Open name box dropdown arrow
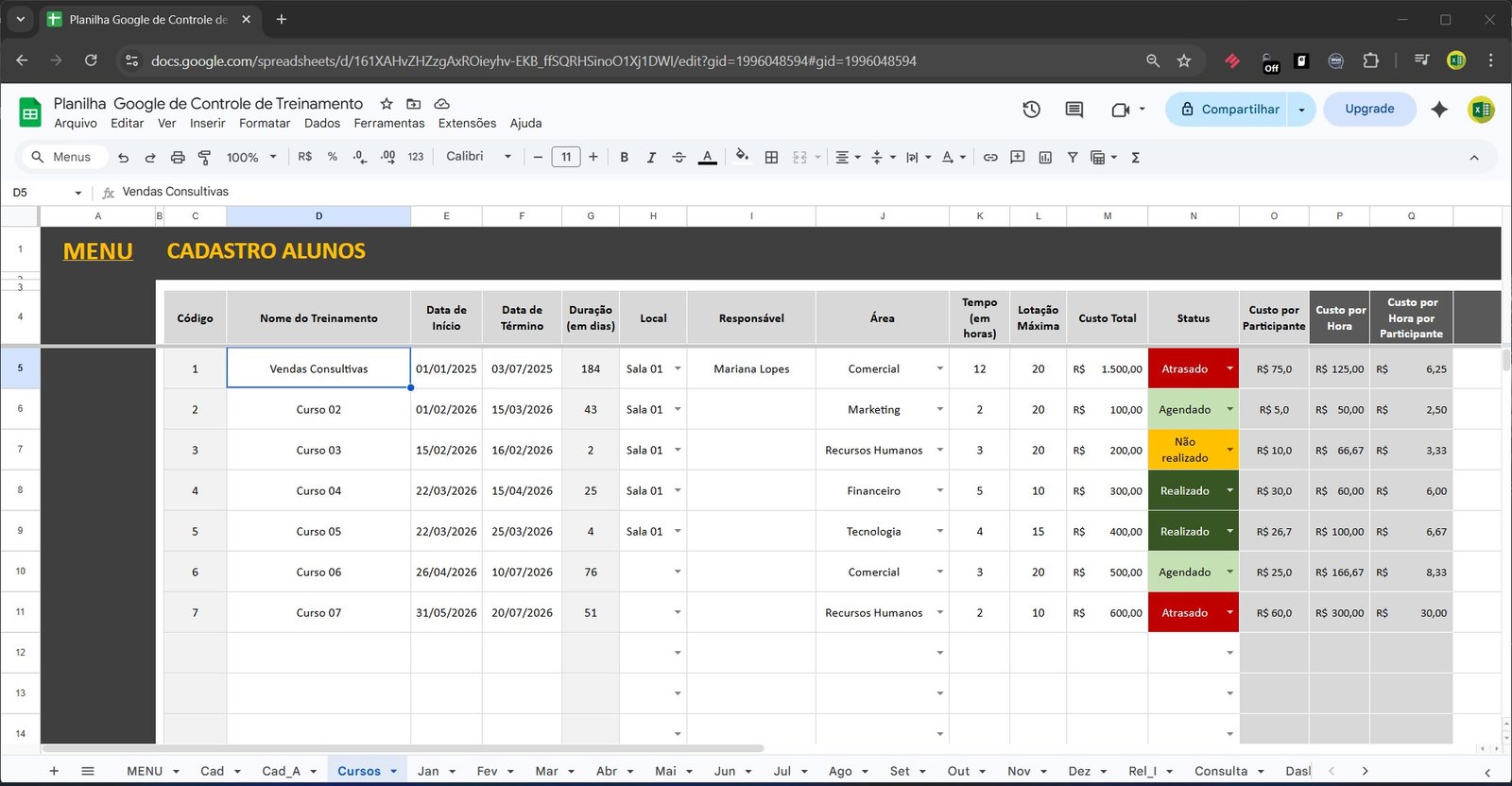 click(x=77, y=193)
